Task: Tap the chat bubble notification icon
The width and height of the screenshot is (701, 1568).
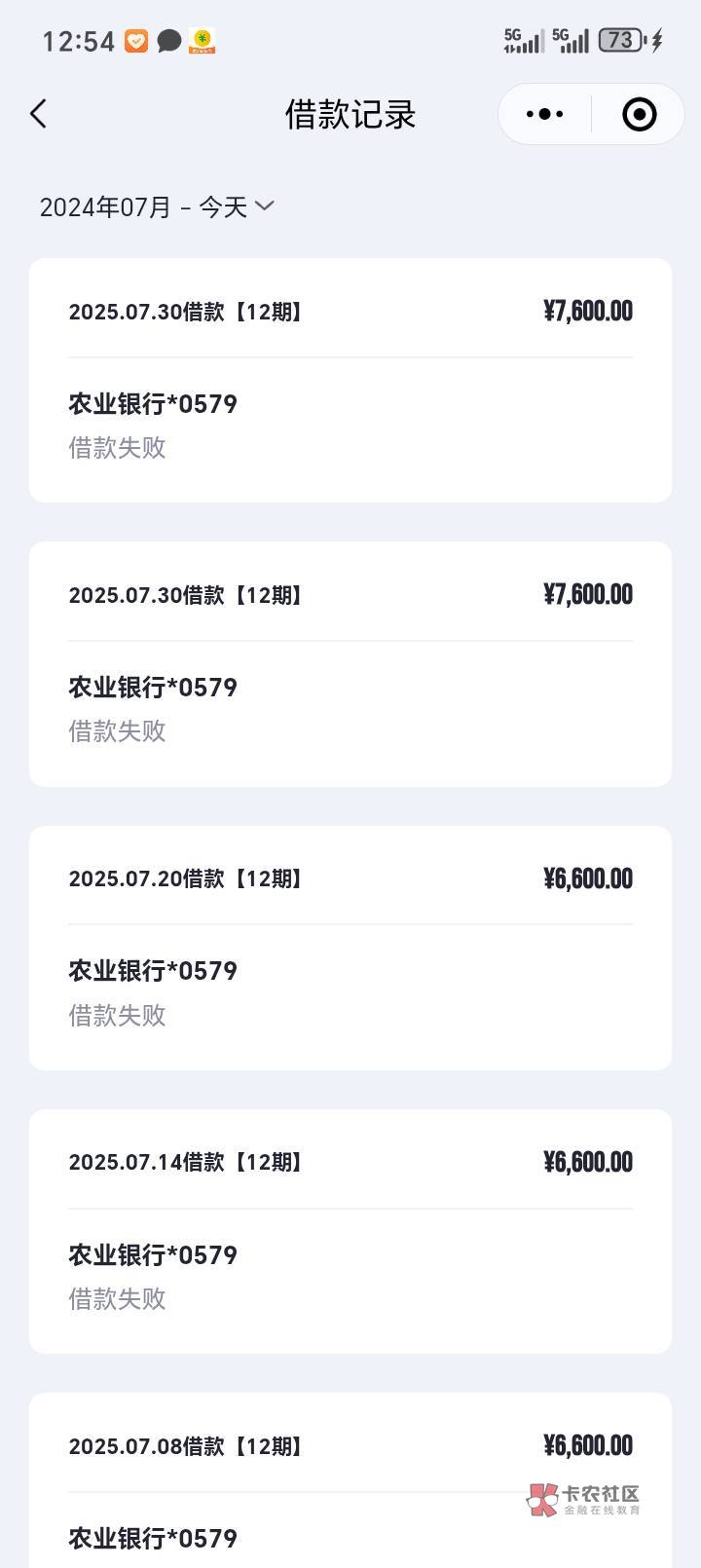Action: [169, 41]
